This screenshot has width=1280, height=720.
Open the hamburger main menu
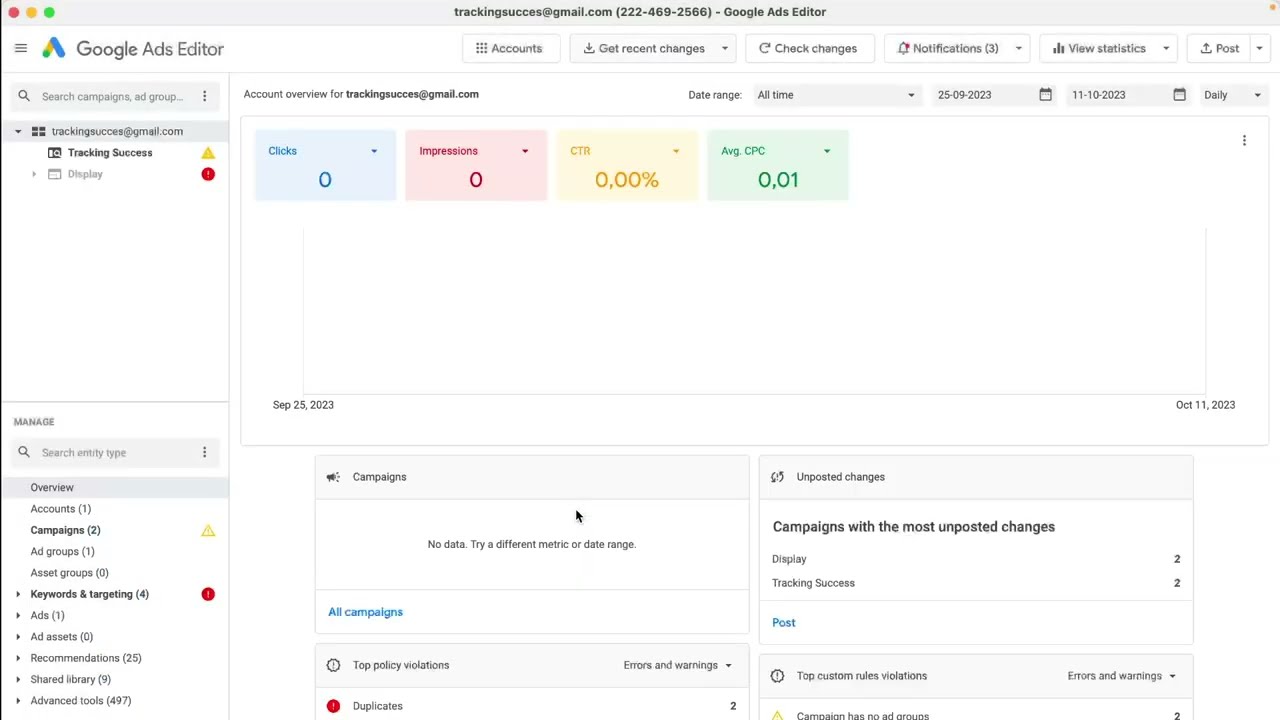pos(21,48)
